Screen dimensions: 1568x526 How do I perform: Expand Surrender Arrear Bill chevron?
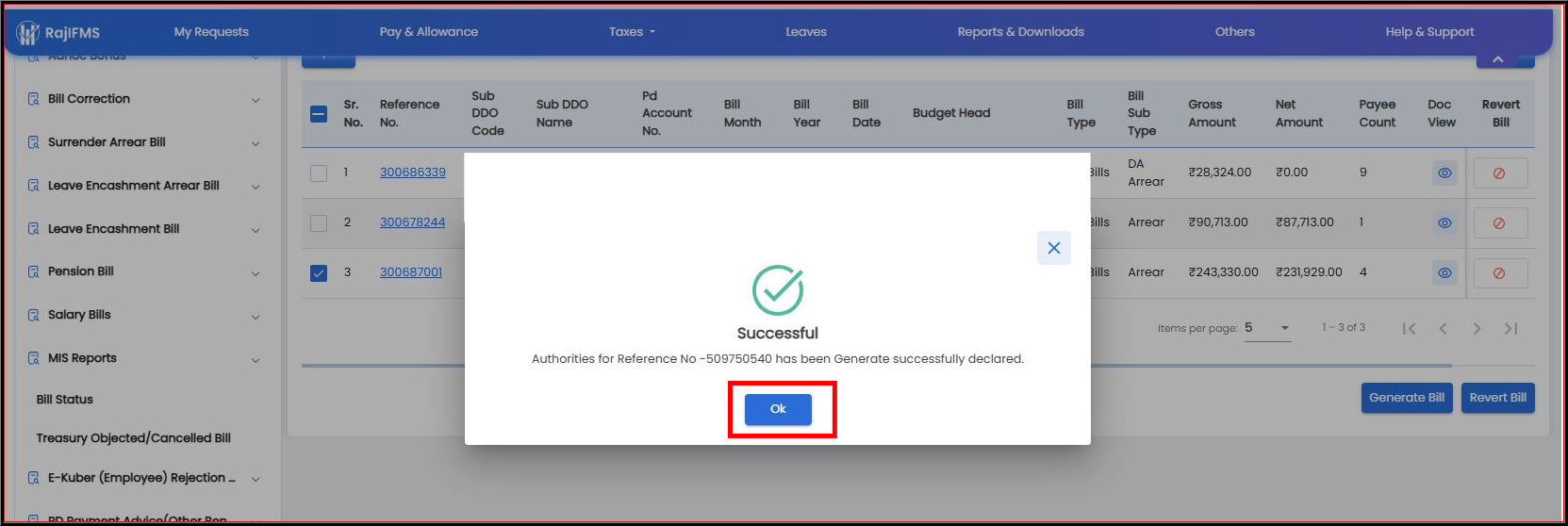tap(256, 143)
